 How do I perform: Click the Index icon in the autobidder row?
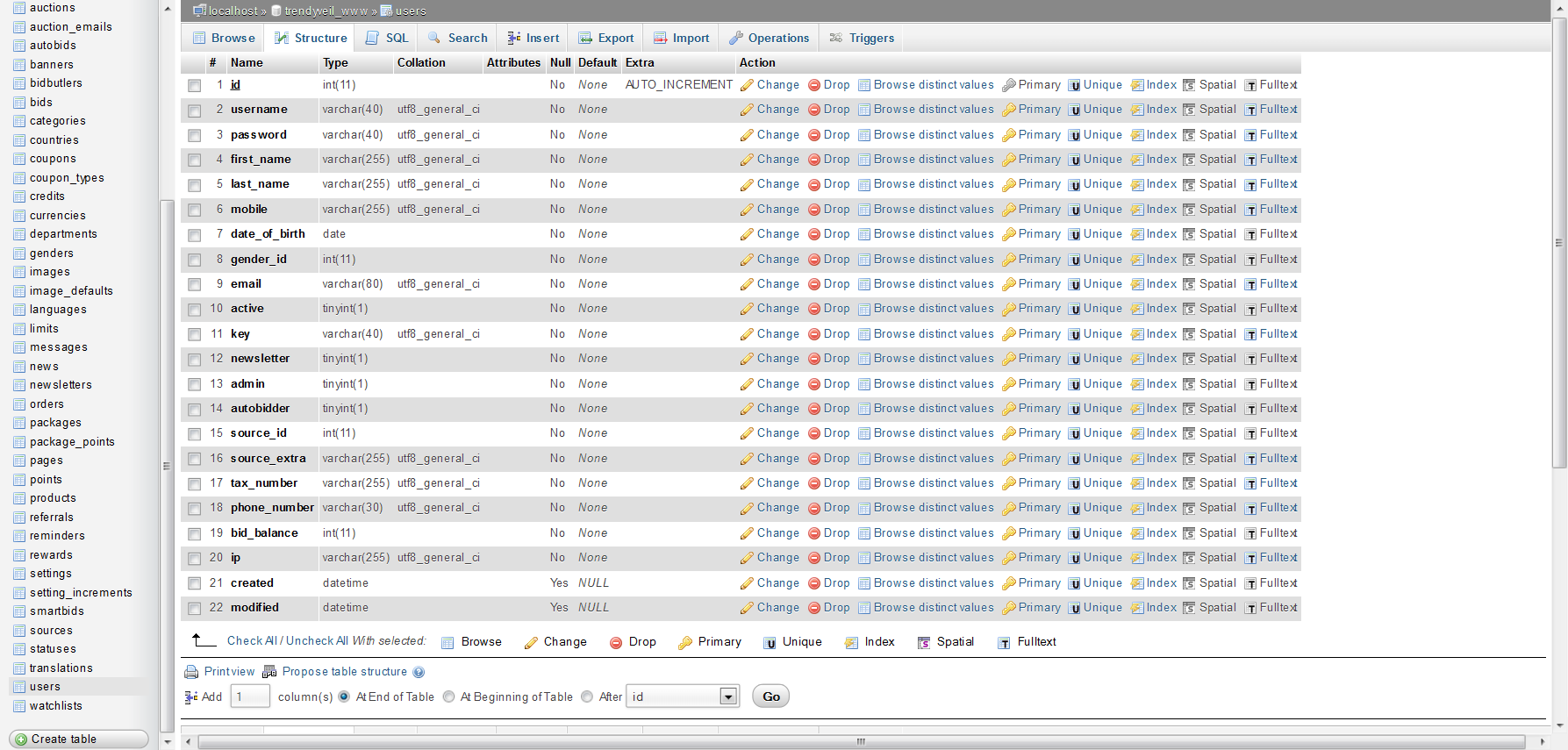1137,410
